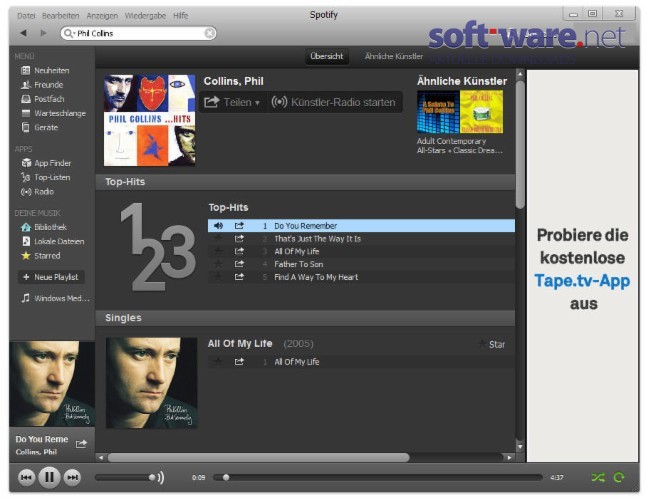Open Top-Listen in the sidebar

(x=46, y=178)
